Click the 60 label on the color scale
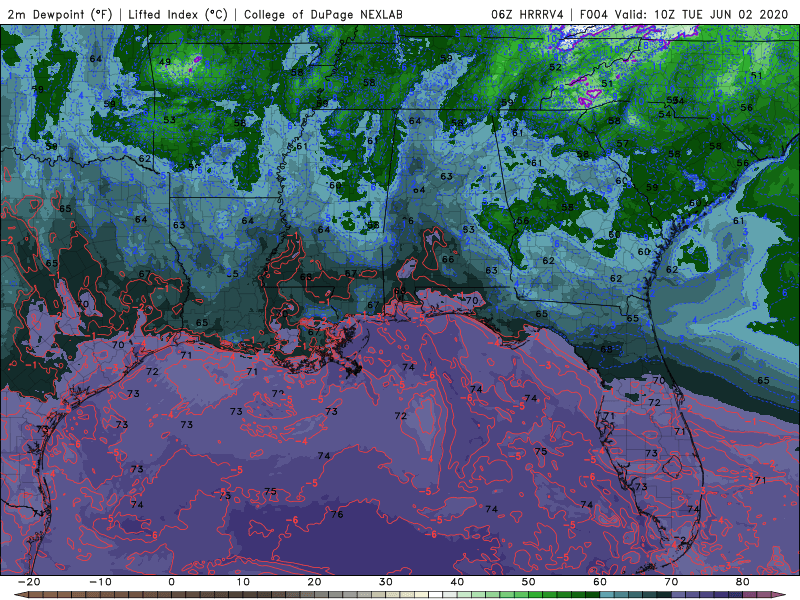 point(600,582)
